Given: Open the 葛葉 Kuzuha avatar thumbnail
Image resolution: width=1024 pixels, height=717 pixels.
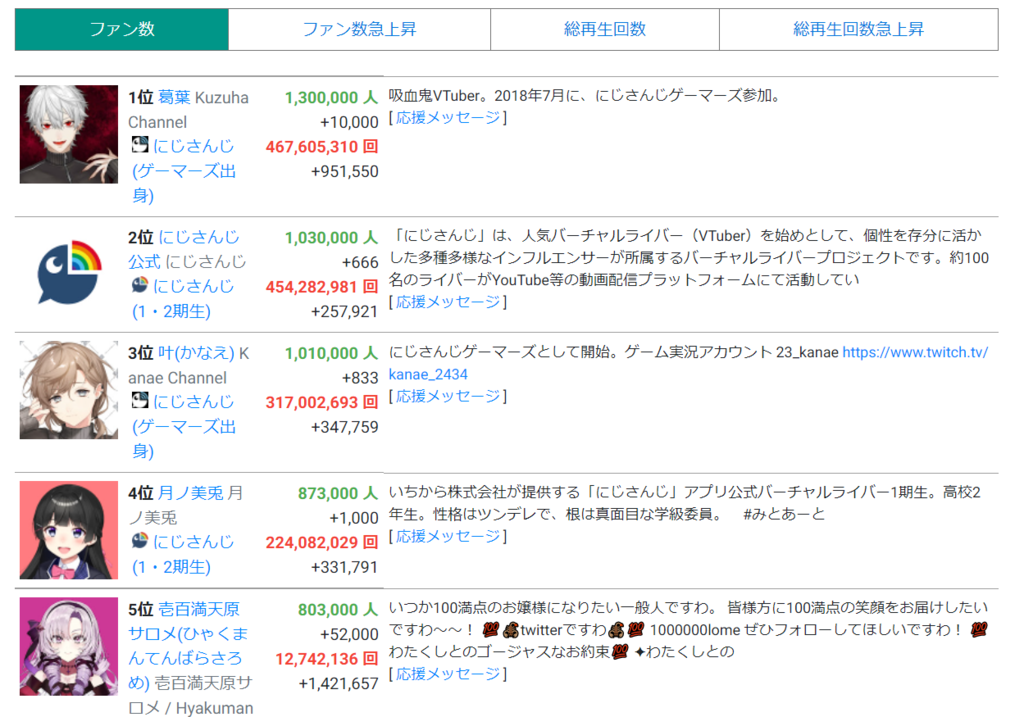Looking at the screenshot, I should [69, 135].
